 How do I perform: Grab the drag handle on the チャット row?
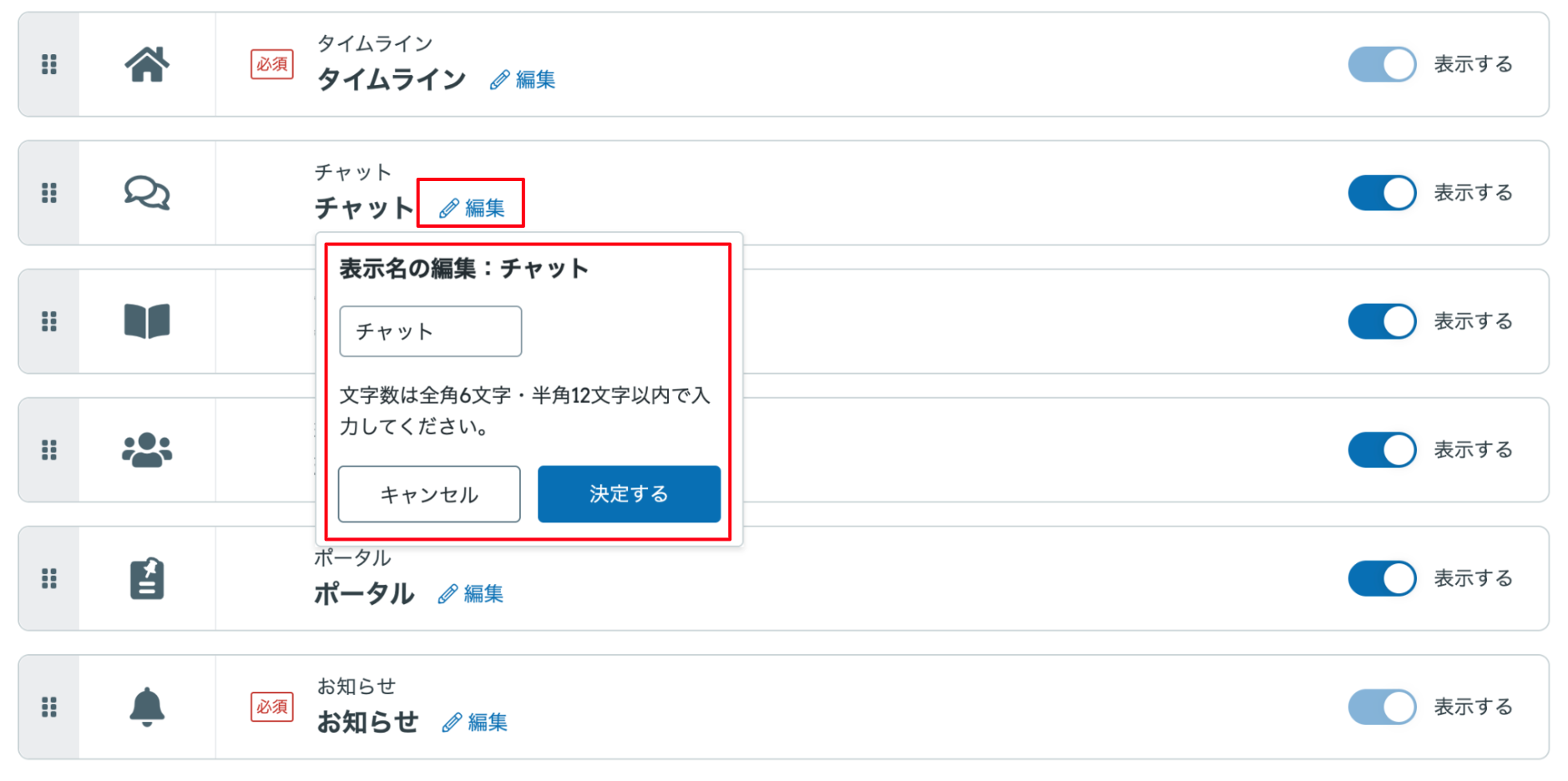click(48, 193)
